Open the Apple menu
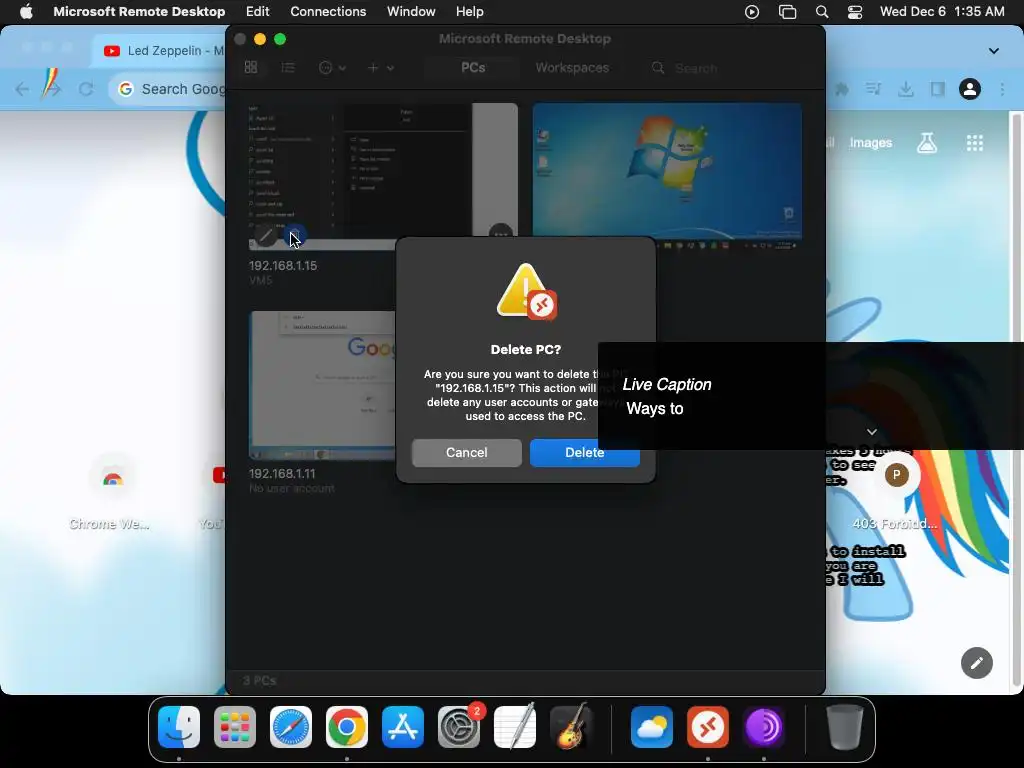The height and width of the screenshot is (768, 1024). pyautogui.click(x=26, y=12)
